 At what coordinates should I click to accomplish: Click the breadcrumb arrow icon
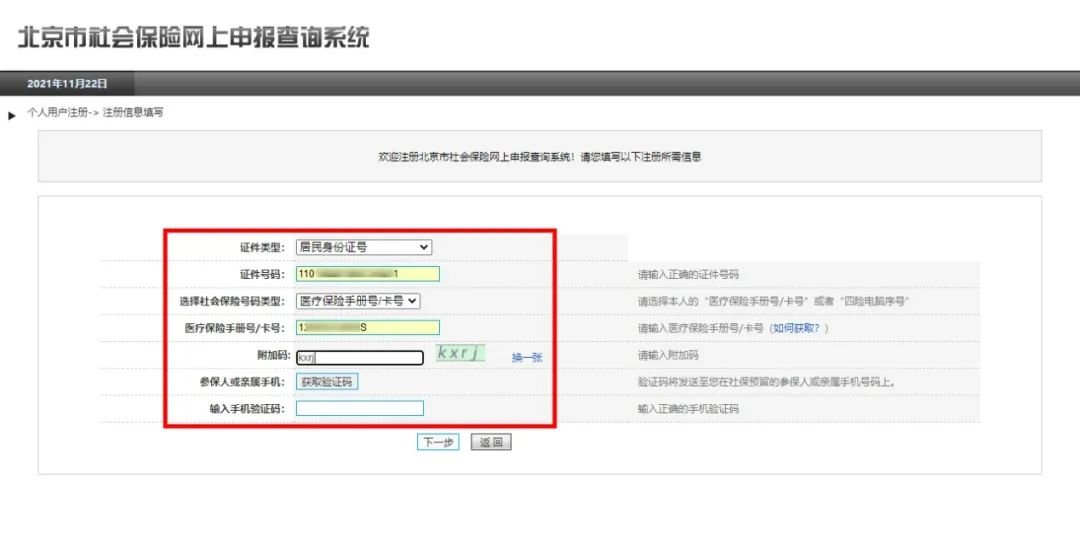point(12,115)
